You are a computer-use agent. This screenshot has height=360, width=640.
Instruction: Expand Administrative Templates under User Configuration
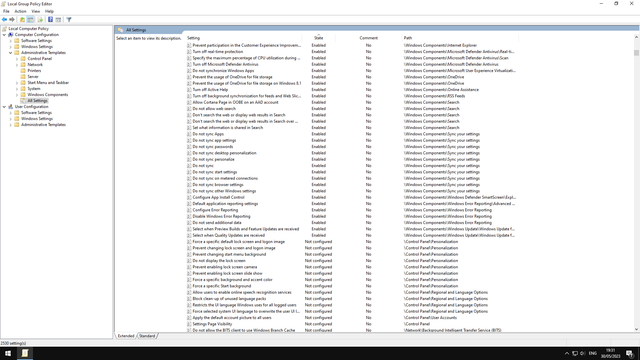[11, 124]
